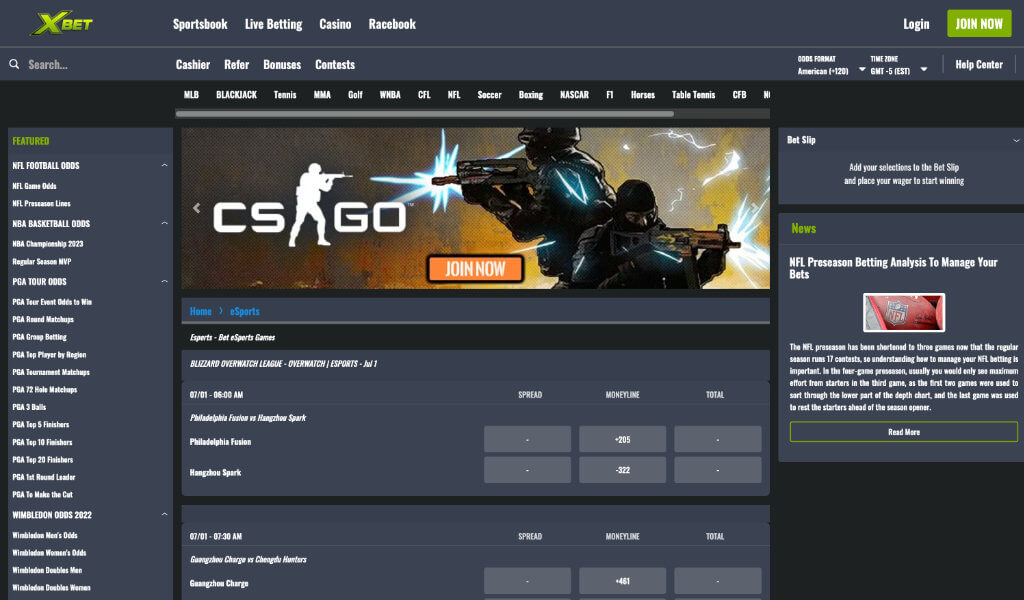Open Wimbledon Women's Odds link

(x=49, y=553)
